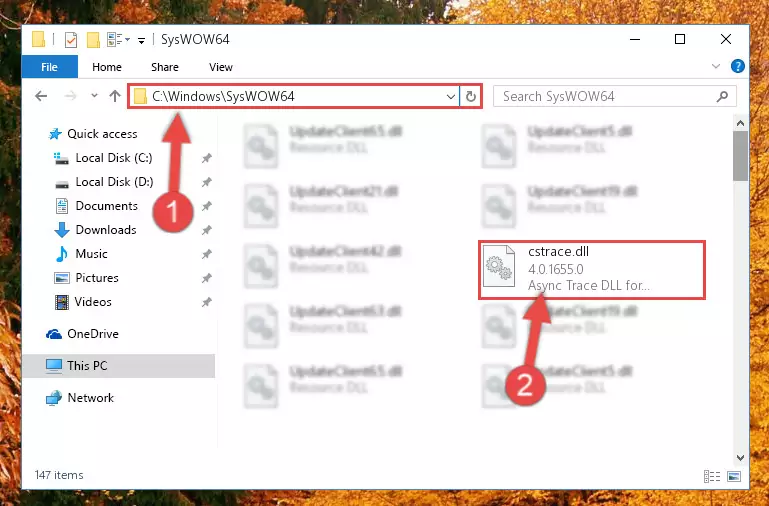Go forward using the forward arrow

coord(71,96)
